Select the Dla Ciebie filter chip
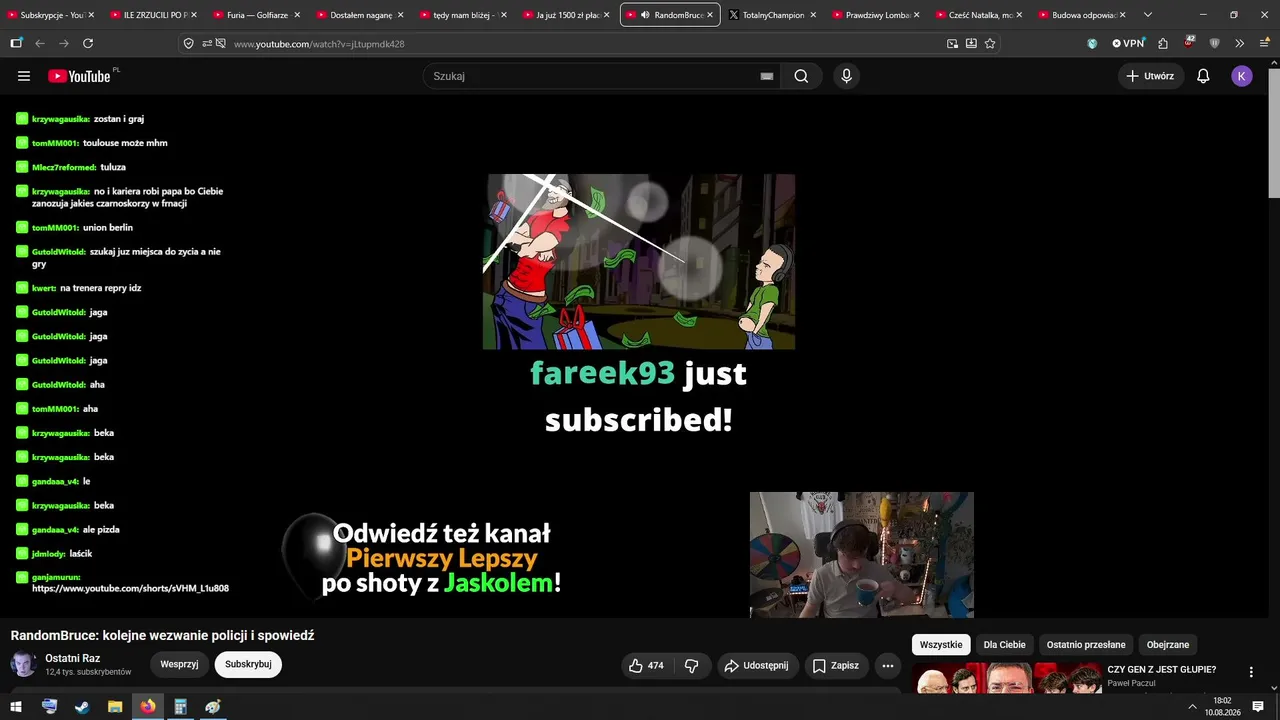 [x=1004, y=645]
